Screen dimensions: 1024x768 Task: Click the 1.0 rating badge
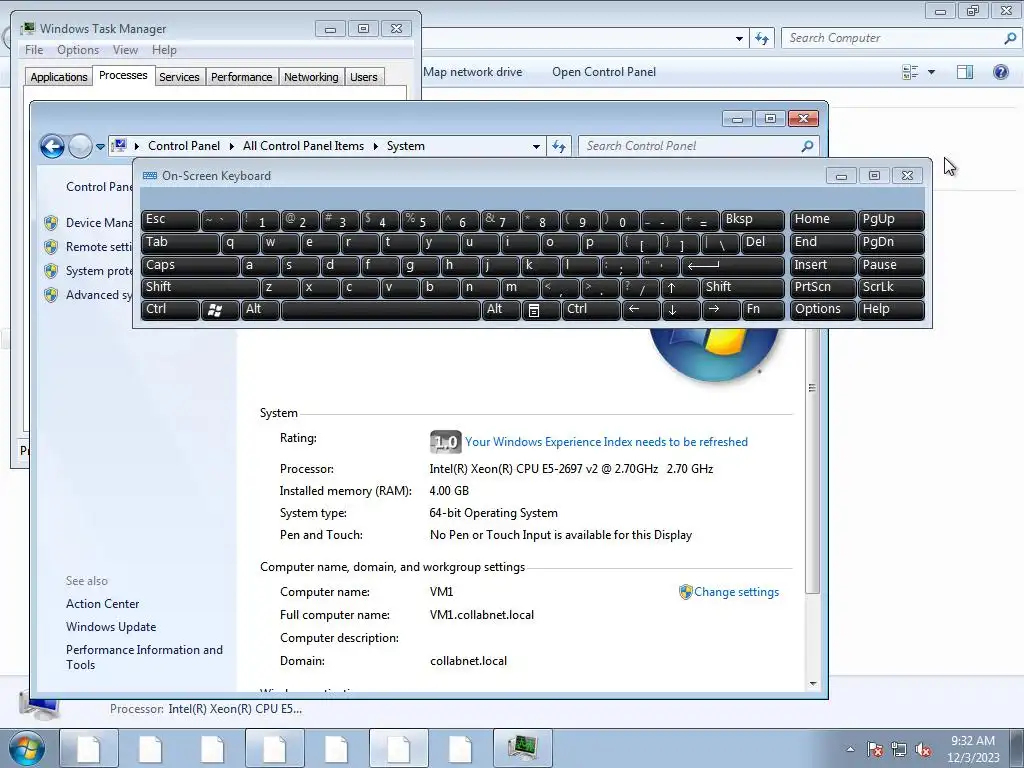point(445,442)
